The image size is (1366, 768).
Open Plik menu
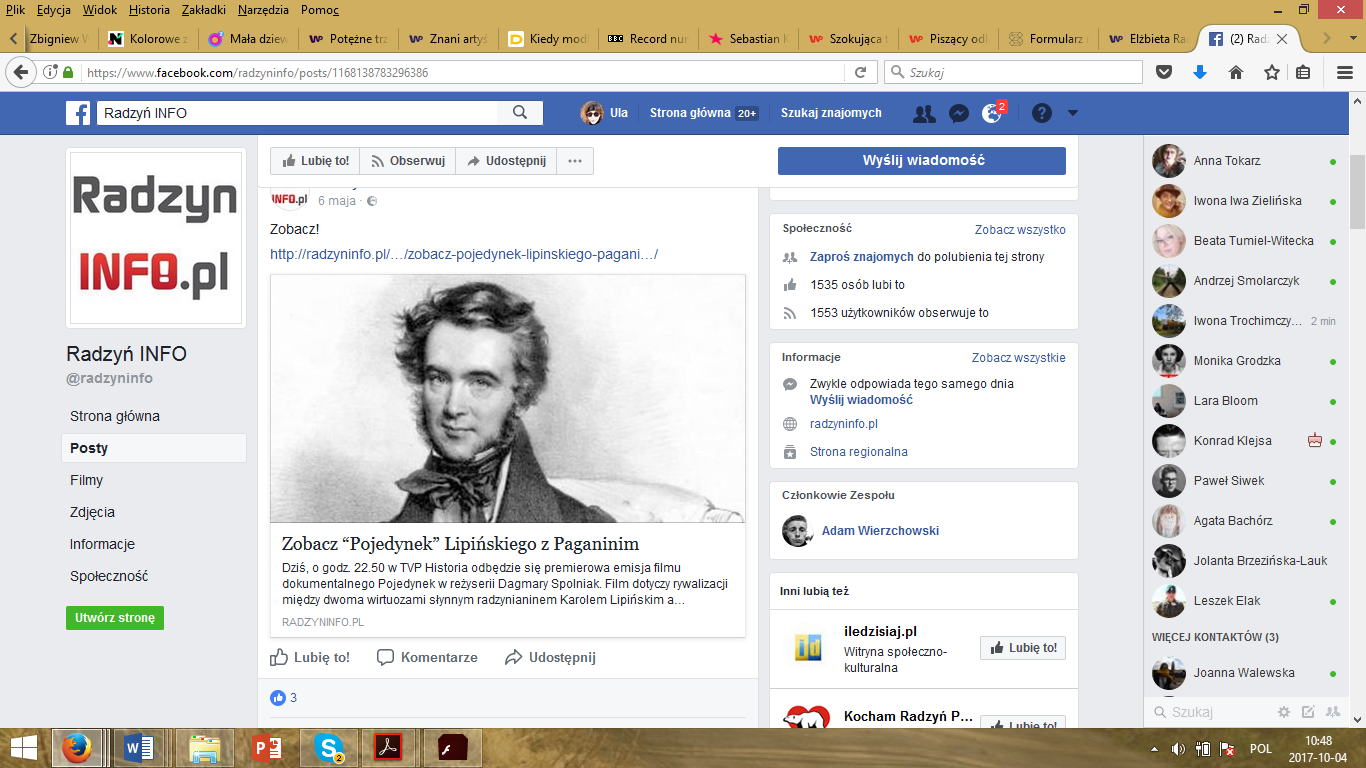tap(15, 10)
